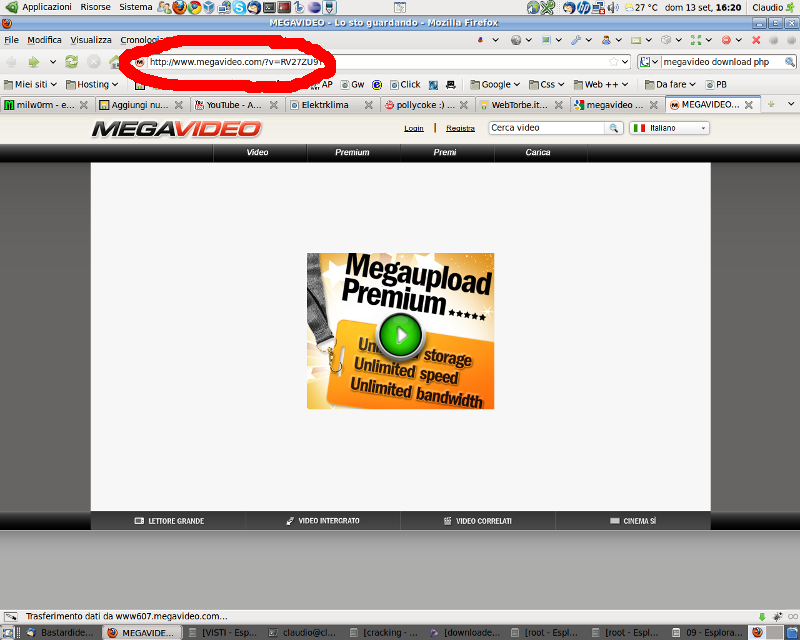Screen dimensions: 800x640
Task: Click the green resize arrows icon in the developer toolbar
Action: [x=696, y=40]
